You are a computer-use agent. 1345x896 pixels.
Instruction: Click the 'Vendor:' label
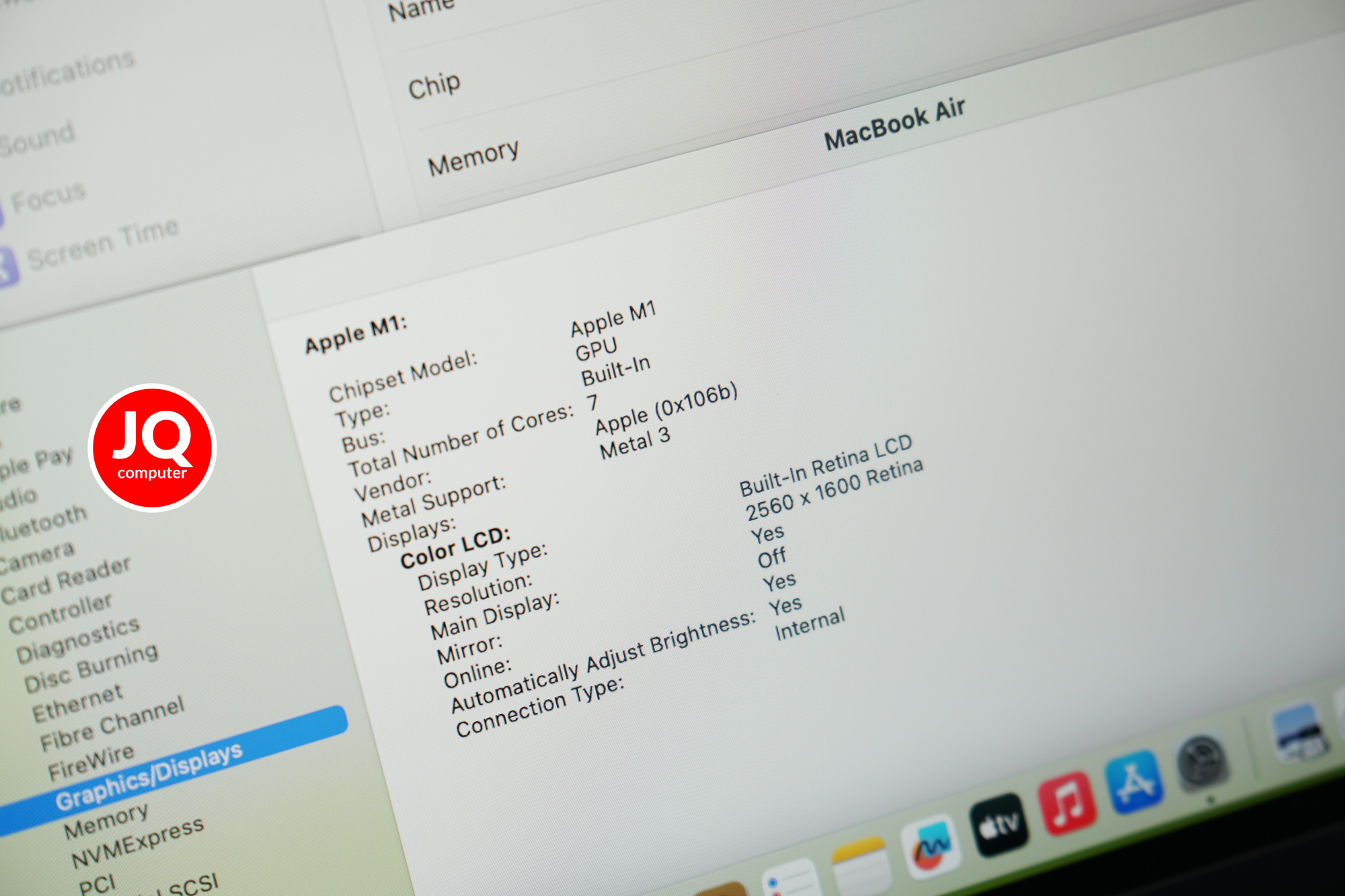coord(393,486)
